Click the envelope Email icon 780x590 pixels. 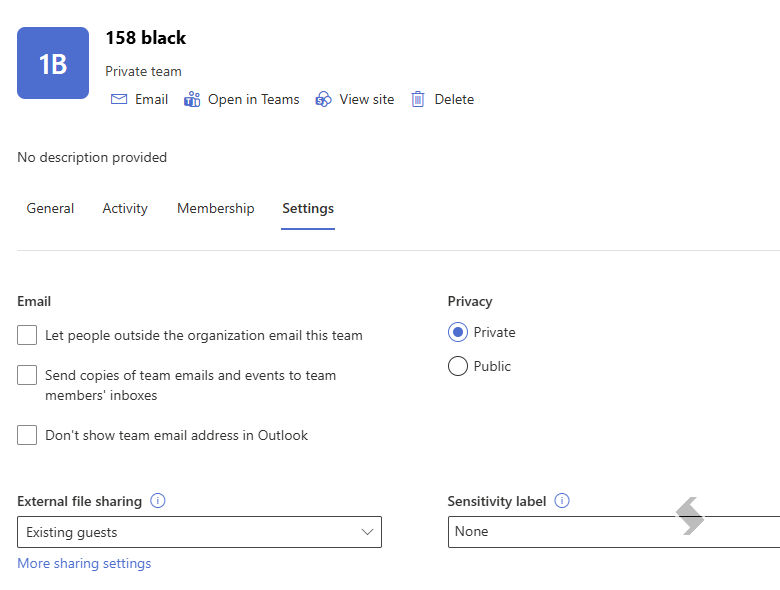[119, 99]
